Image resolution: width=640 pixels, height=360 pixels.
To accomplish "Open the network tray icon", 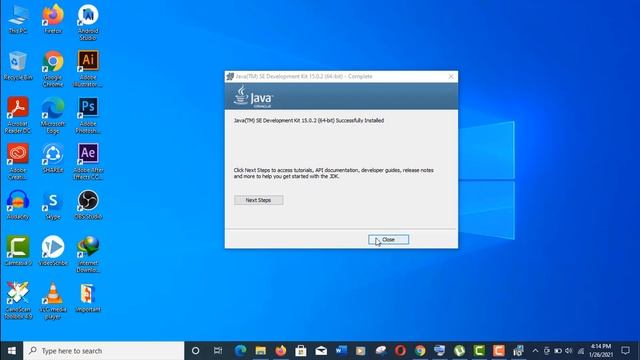I will click(581, 351).
